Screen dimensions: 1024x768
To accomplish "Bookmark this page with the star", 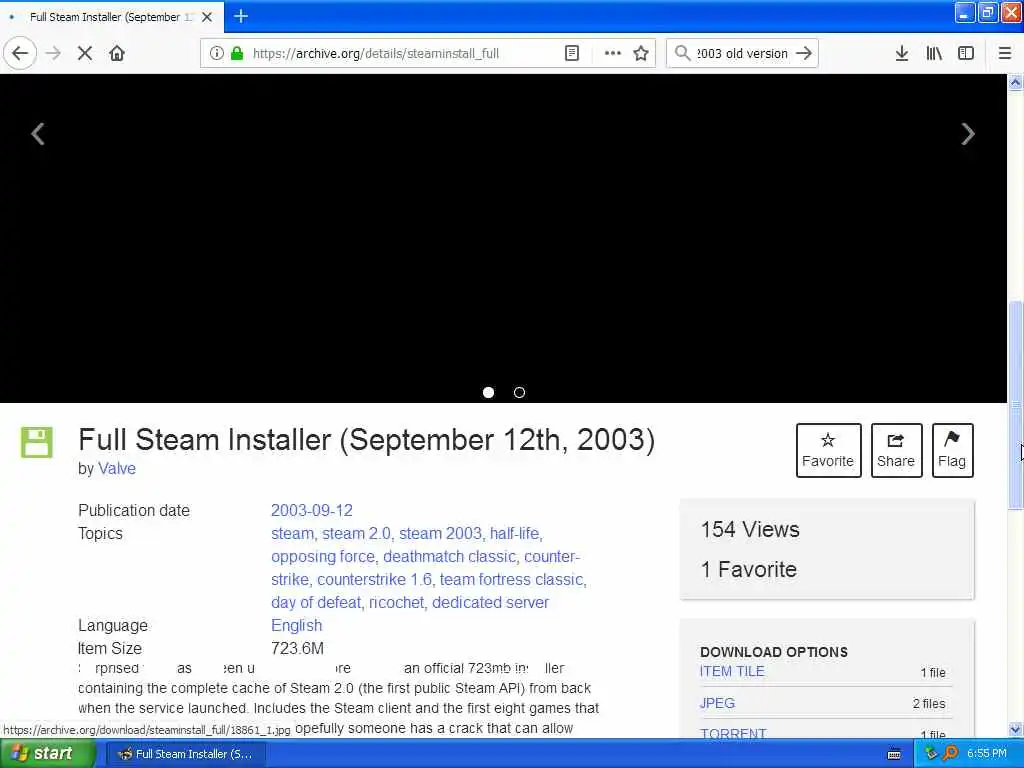I will [x=641, y=53].
